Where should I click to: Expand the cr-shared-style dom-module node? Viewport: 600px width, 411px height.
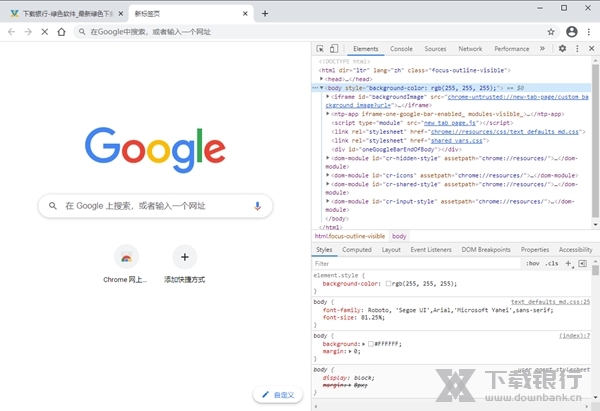coord(328,184)
